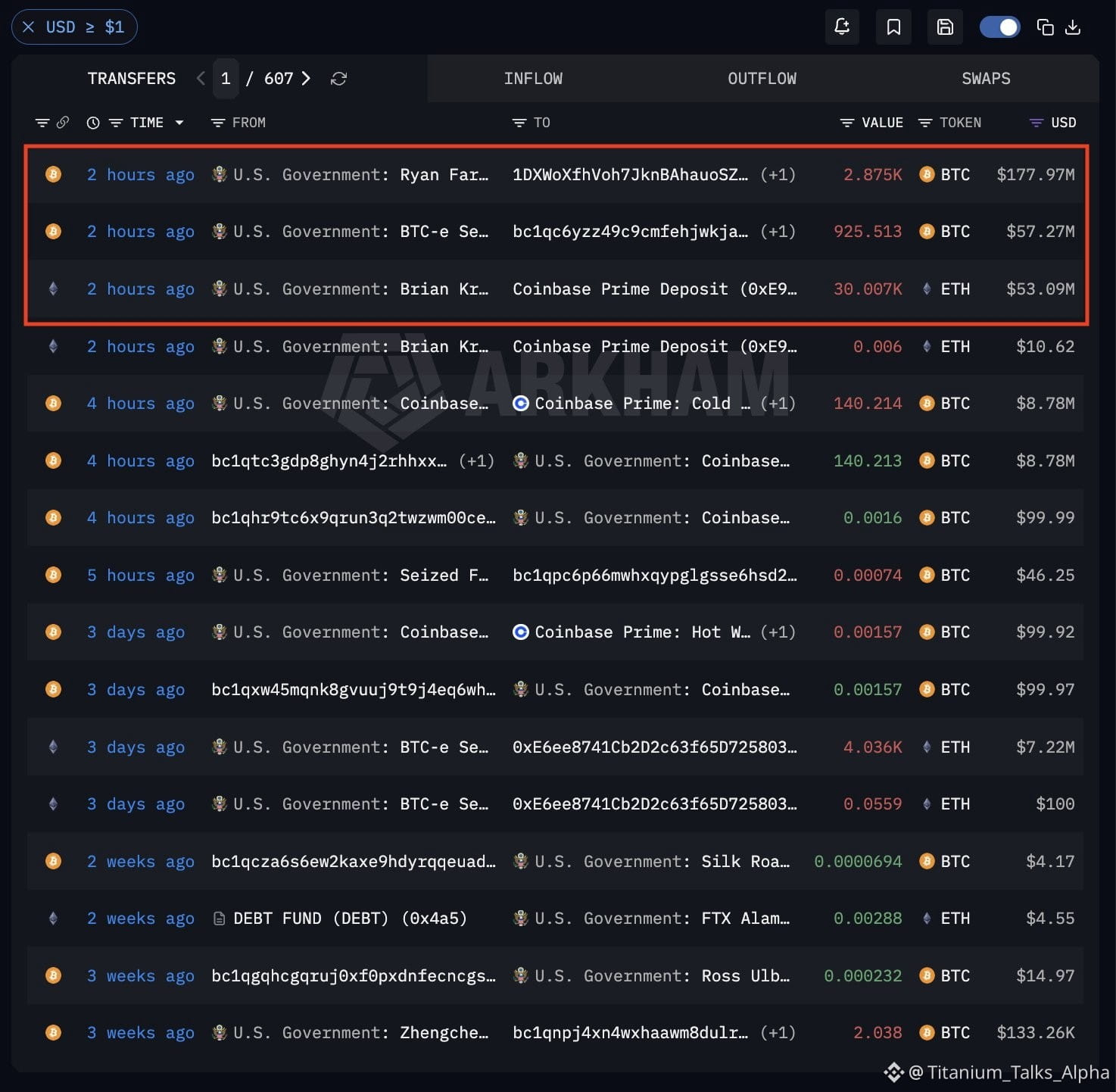This screenshot has width=1116, height=1092.
Task: Open the VALUE column filter
Action: coord(847,123)
